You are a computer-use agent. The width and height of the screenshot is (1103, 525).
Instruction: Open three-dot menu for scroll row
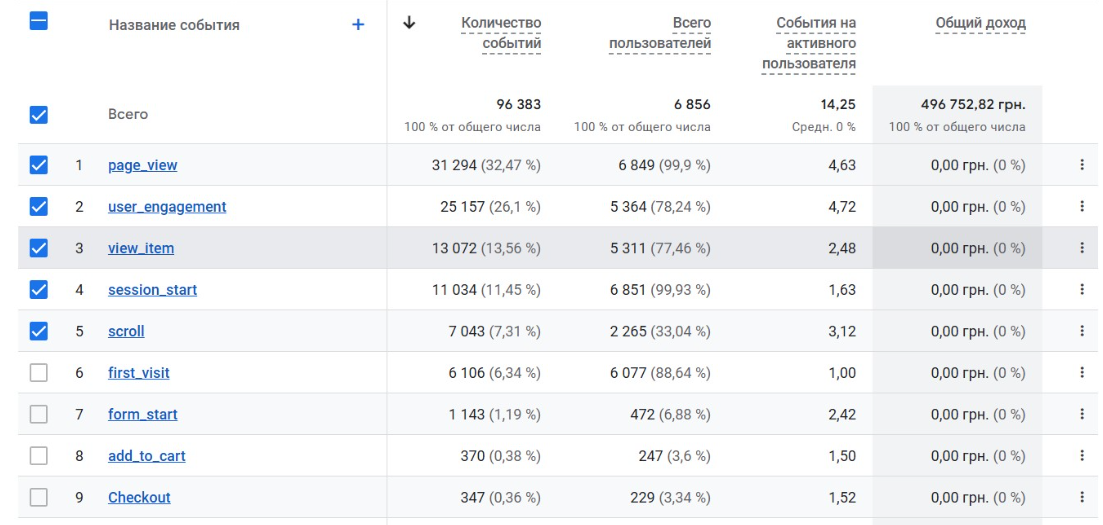[x=1082, y=331]
